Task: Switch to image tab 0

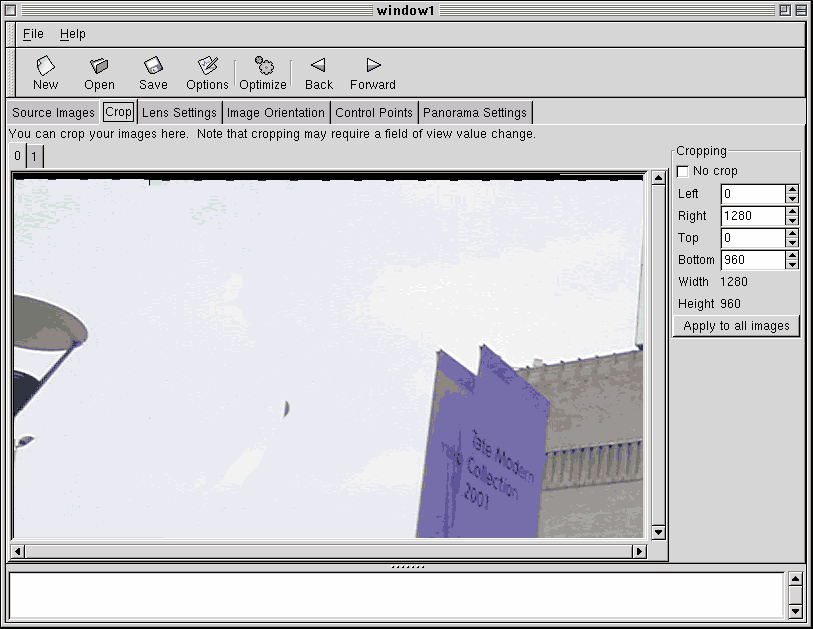Action: pos(15,156)
